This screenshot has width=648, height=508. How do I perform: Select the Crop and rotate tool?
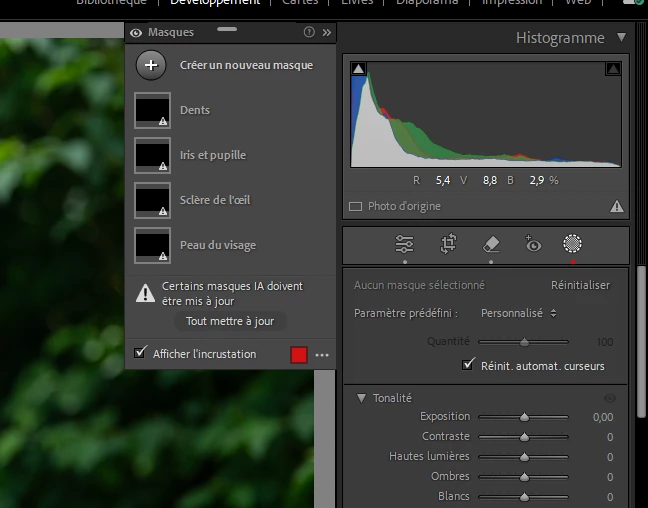[448, 244]
